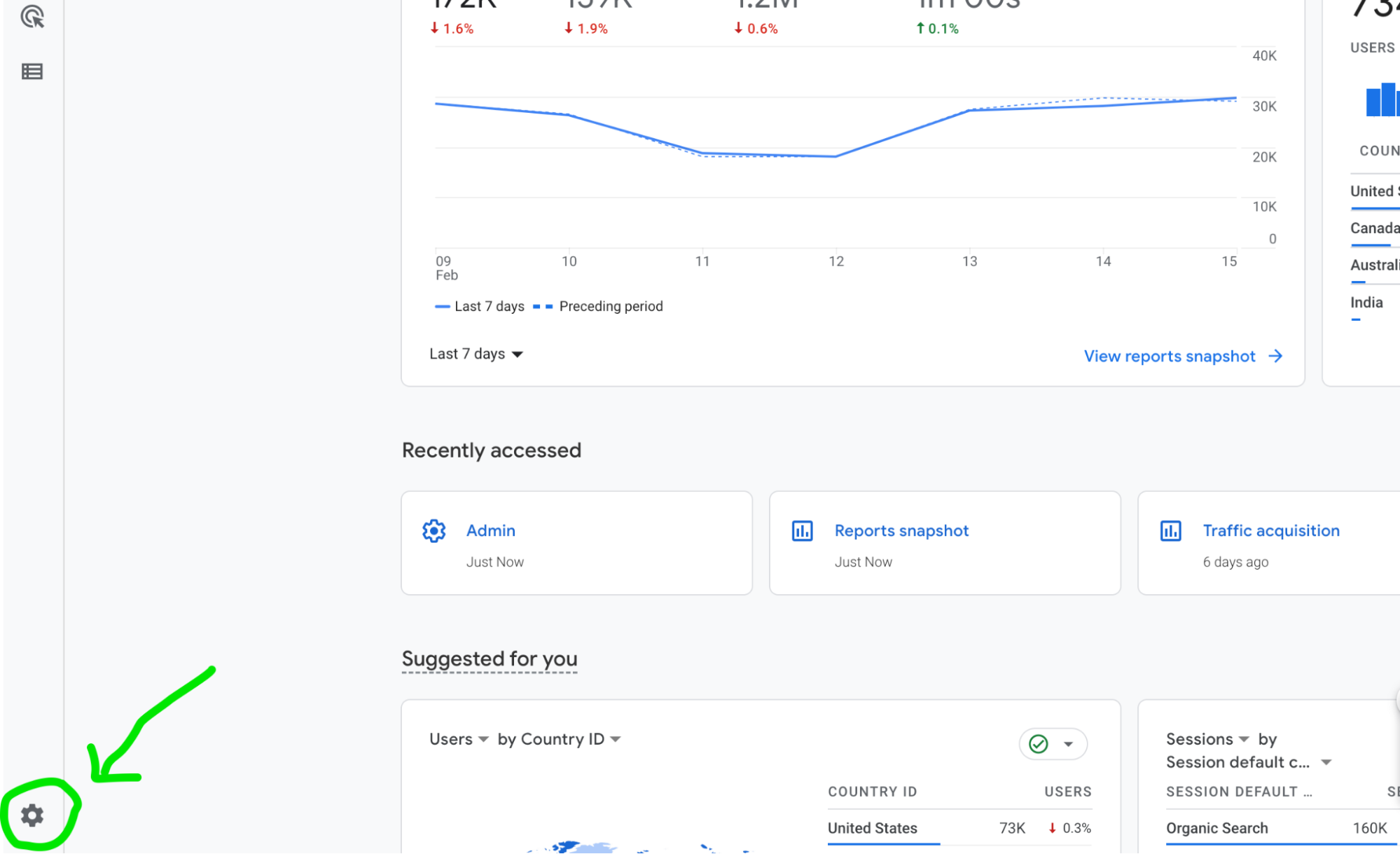Click the chart icon on Traffic acquisition card

[1170, 530]
